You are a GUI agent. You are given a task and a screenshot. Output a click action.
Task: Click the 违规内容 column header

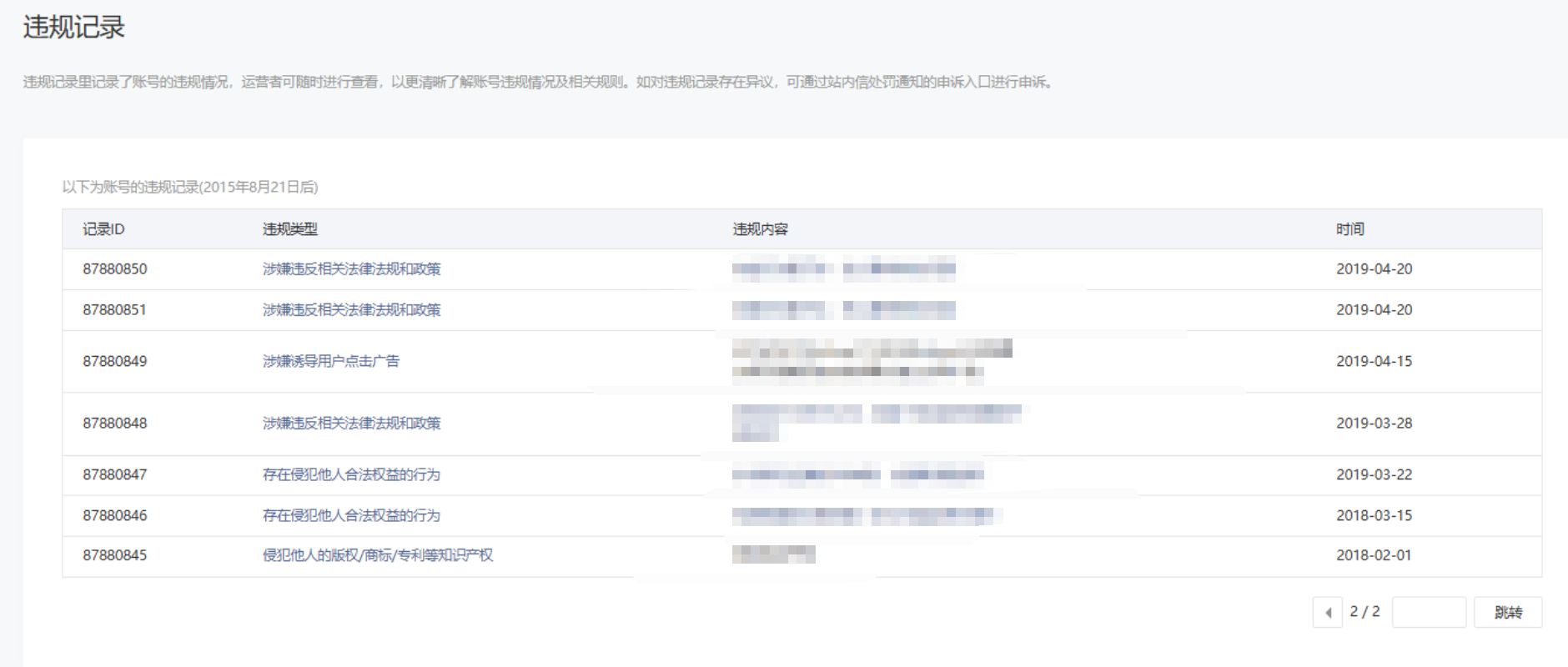(760, 229)
